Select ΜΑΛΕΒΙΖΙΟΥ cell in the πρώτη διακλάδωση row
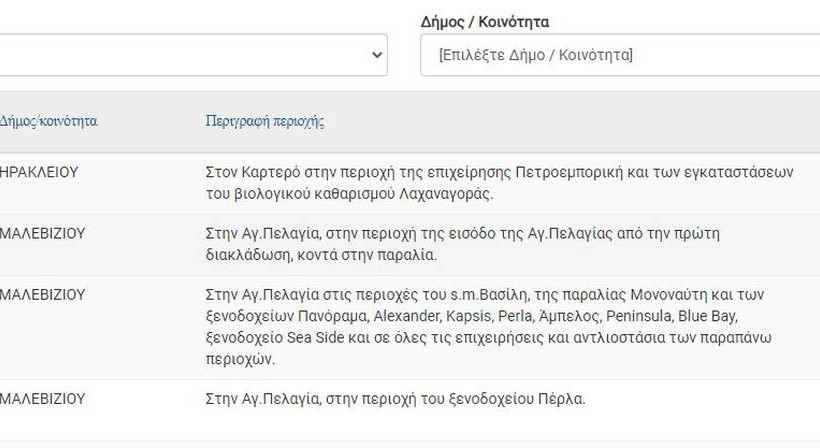This screenshot has height=448, width=820. point(43,233)
